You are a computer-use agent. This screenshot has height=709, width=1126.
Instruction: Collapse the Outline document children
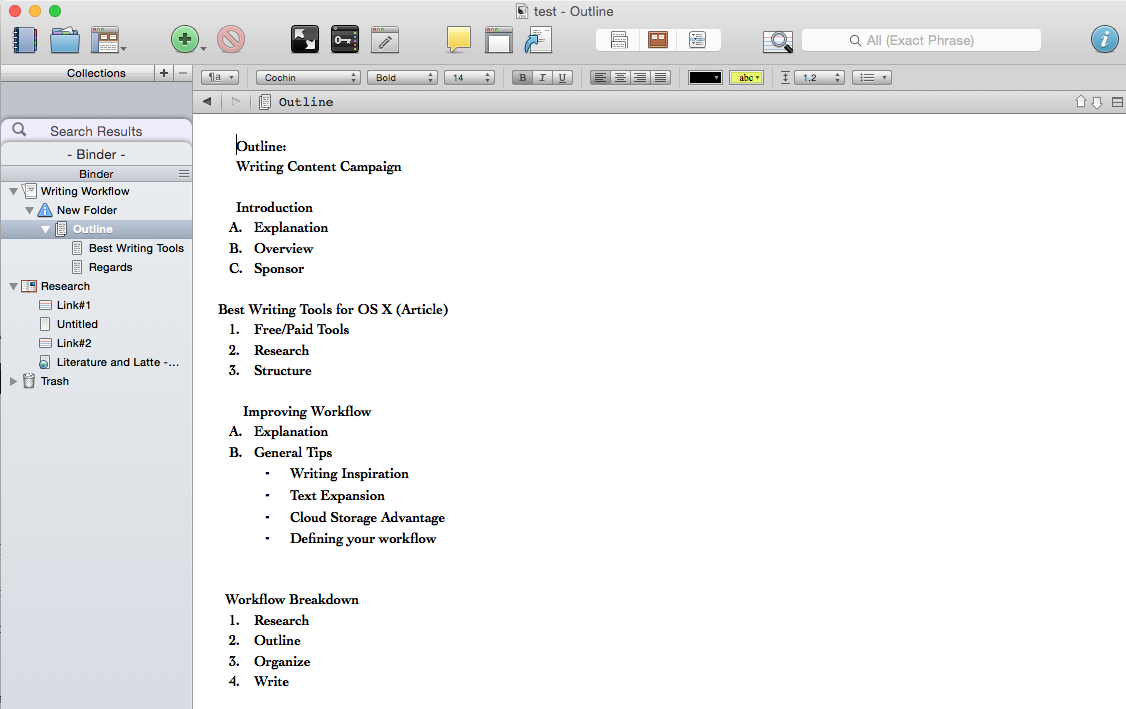pos(45,229)
